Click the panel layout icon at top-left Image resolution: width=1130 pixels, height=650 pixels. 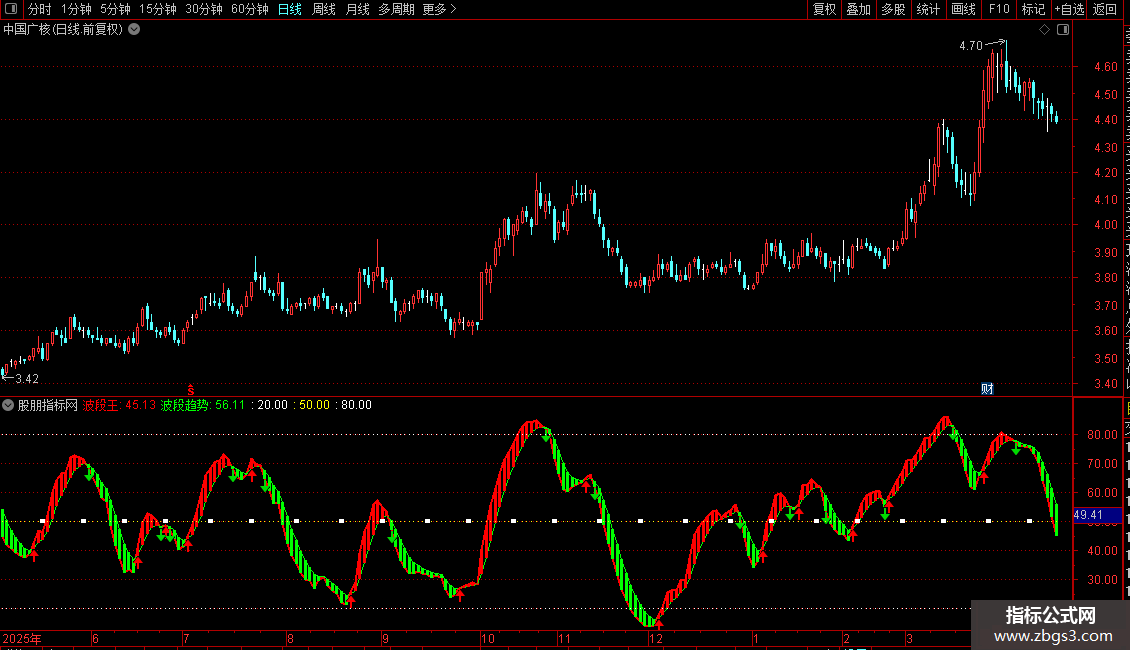11,9
